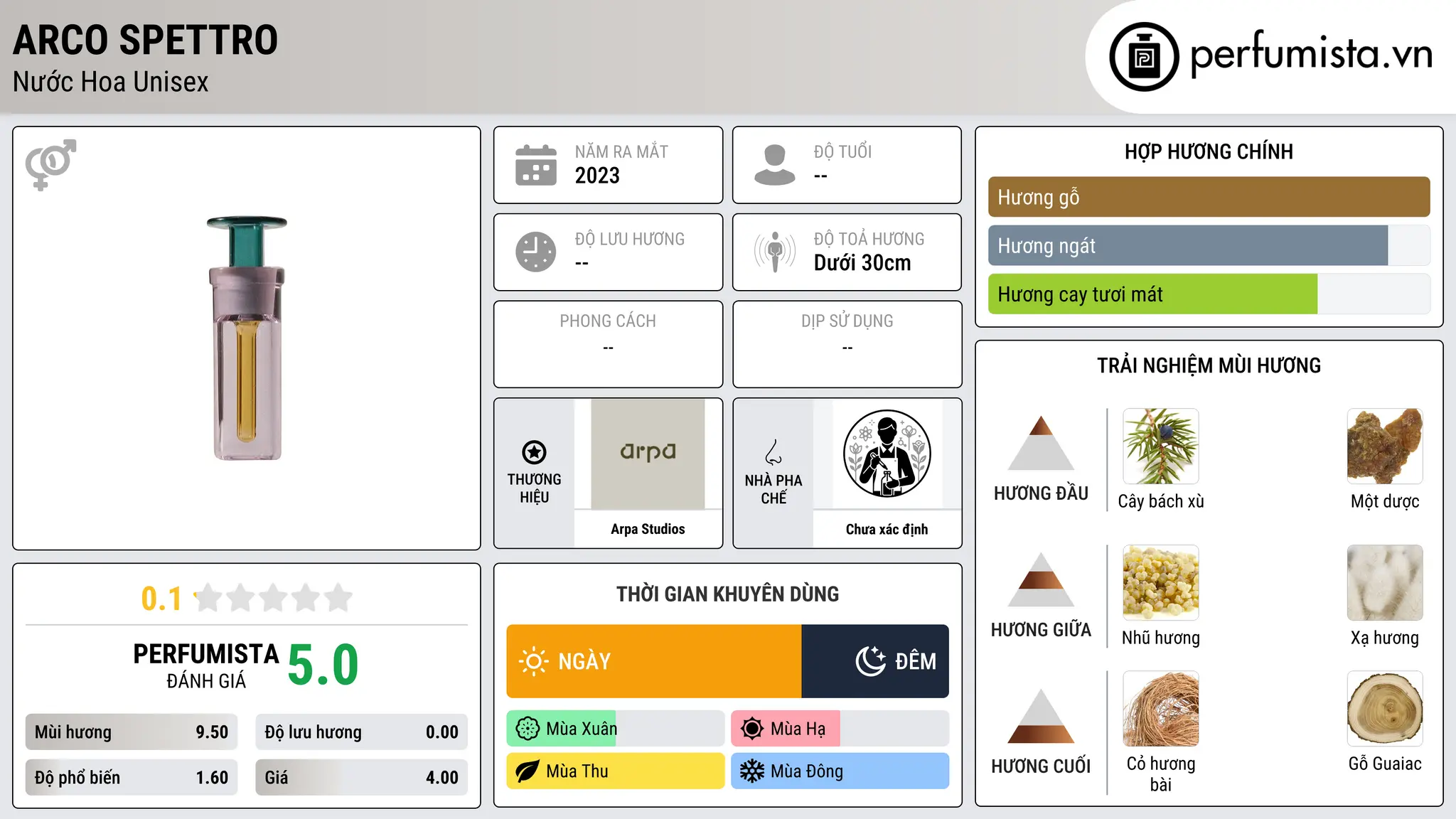Click the five-star rating row
Image resolution: width=1456 pixels, height=819 pixels.
click(x=274, y=598)
